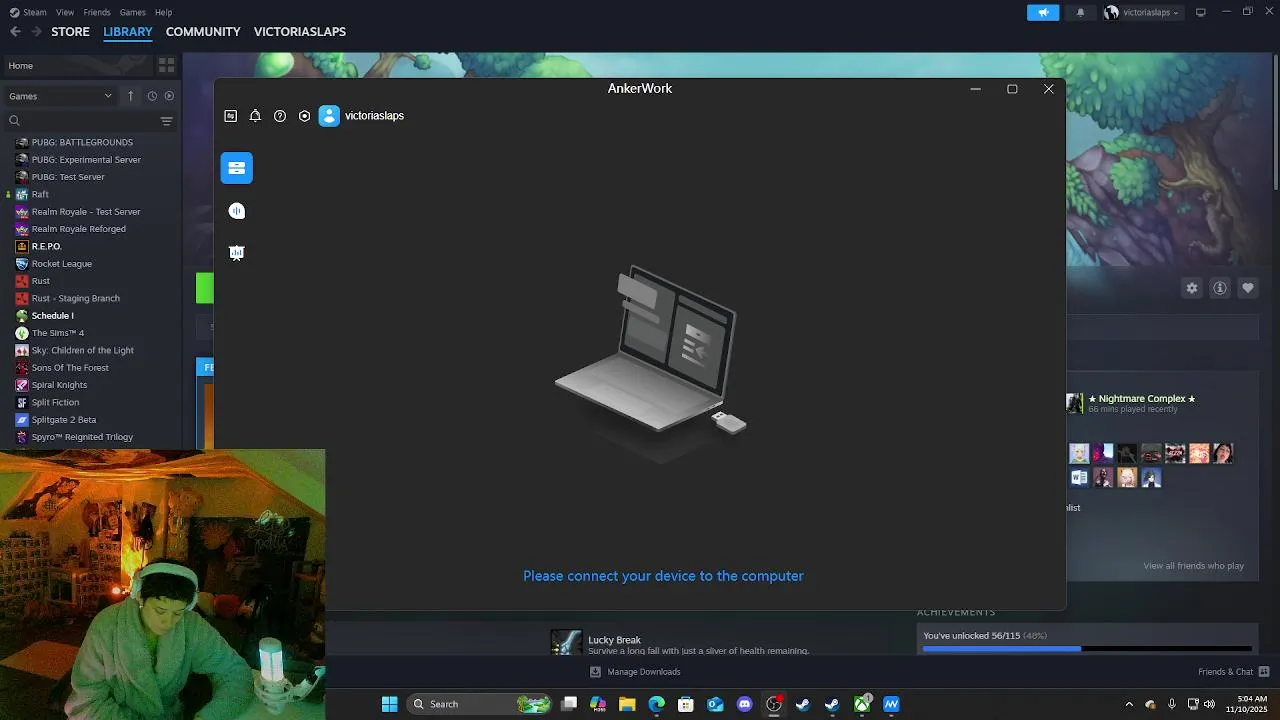Viewport: 1280px width, 720px height.
Task: Select the blue device panel icon in AnkerWork
Action: click(x=237, y=168)
